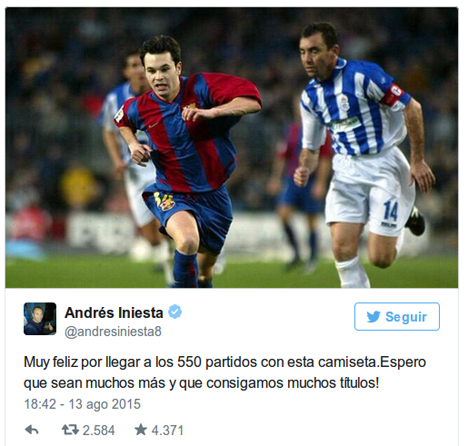
Task: Open the tweet timestamp 18:42 - 13 ago 2015
Action: [82, 404]
